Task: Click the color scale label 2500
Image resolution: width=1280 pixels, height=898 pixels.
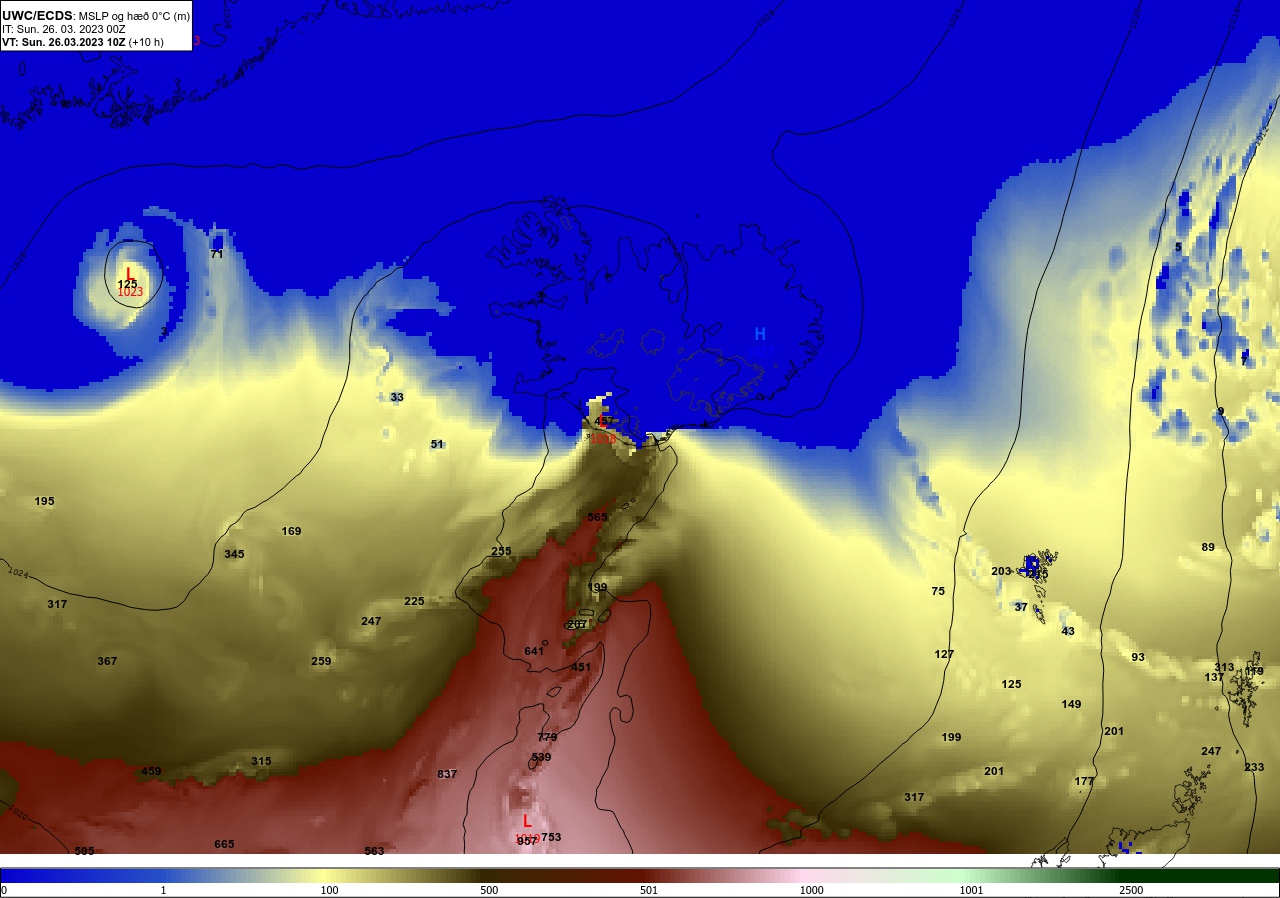Action: click(x=1131, y=890)
